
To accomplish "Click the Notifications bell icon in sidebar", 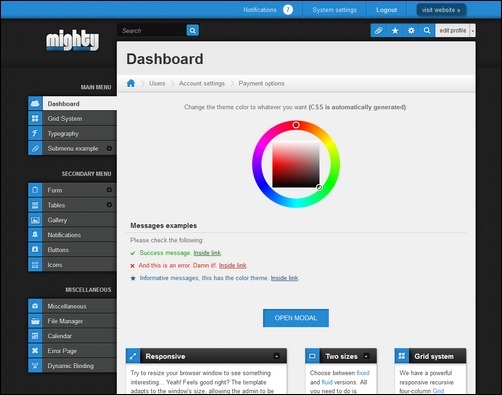I will tap(35, 235).
